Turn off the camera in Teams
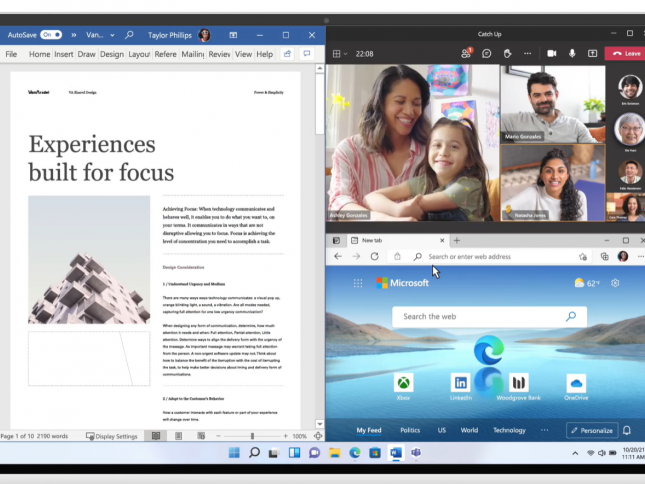Image resolution: width=645 pixels, height=484 pixels. point(551,53)
